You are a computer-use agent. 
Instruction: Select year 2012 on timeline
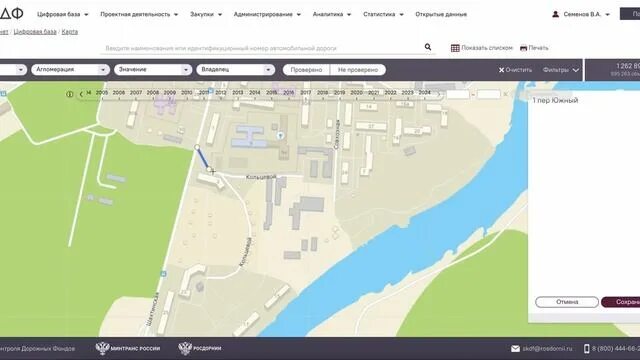click(x=221, y=93)
